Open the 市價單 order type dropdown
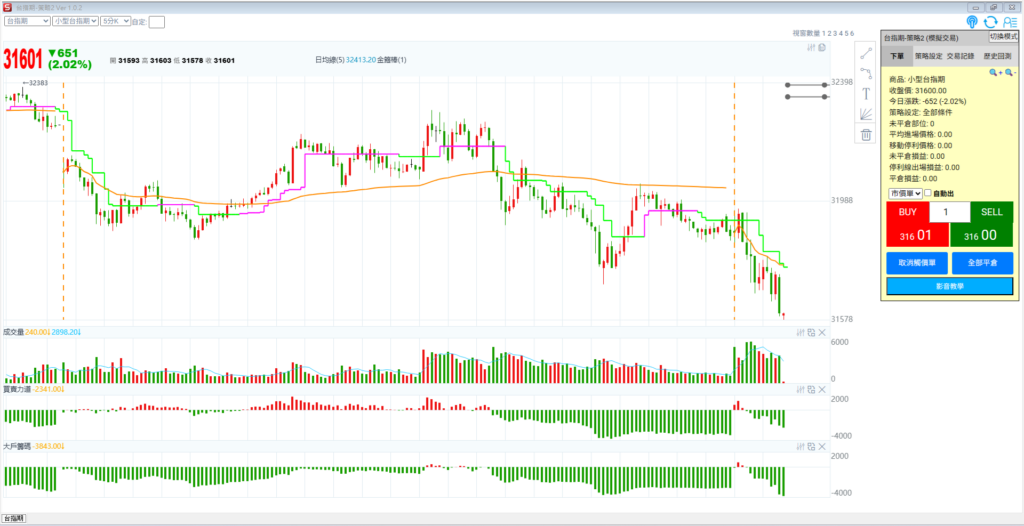Image resolution: width=1024 pixels, height=526 pixels. [904, 193]
